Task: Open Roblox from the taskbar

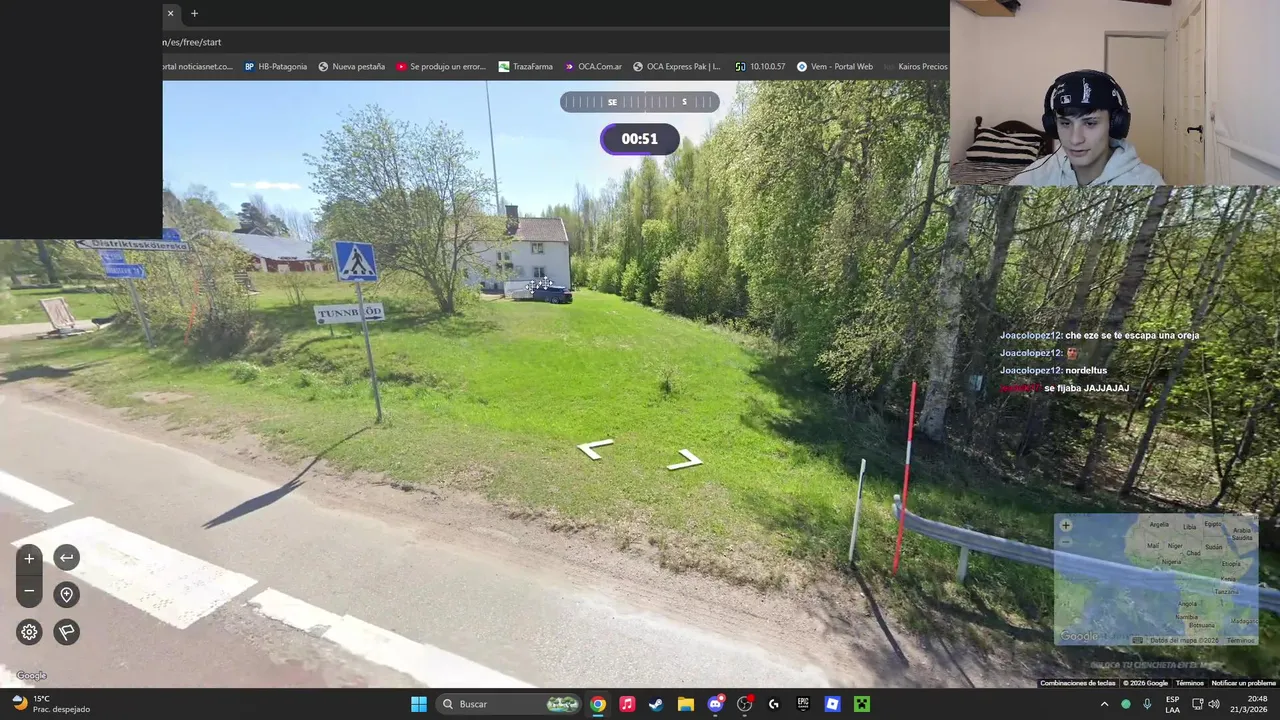Action: tap(832, 704)
